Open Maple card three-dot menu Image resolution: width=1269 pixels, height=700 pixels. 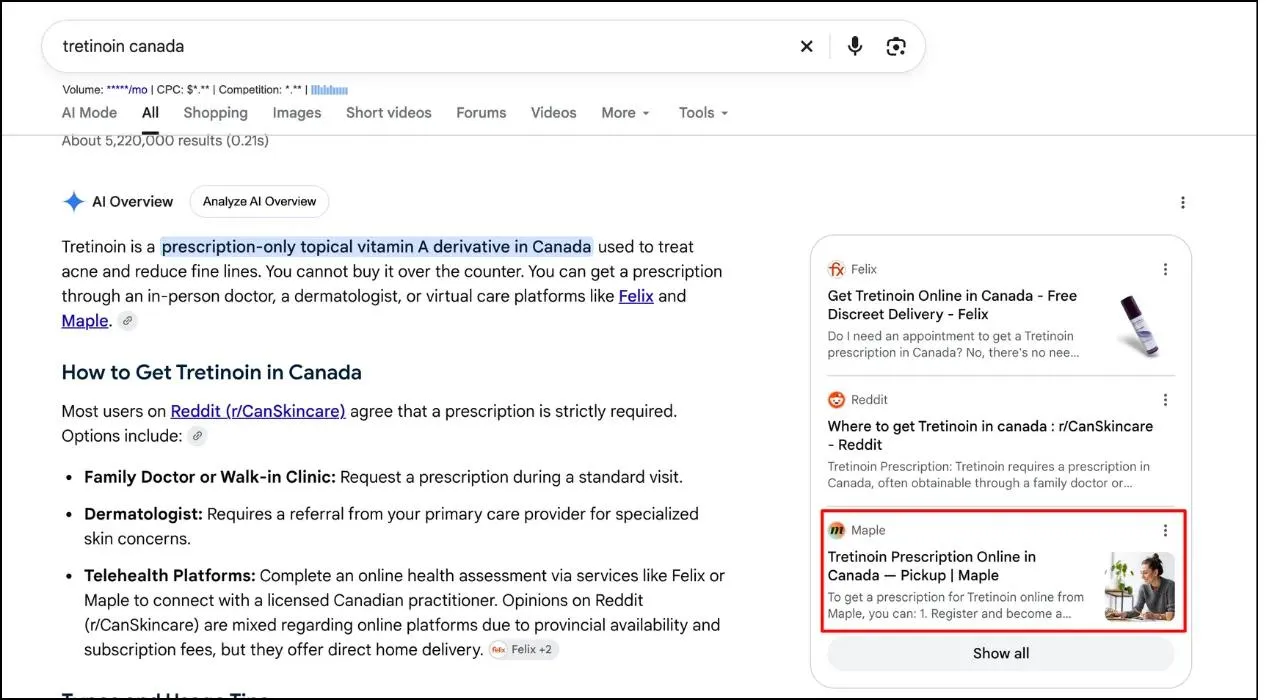pos(1165,530)
